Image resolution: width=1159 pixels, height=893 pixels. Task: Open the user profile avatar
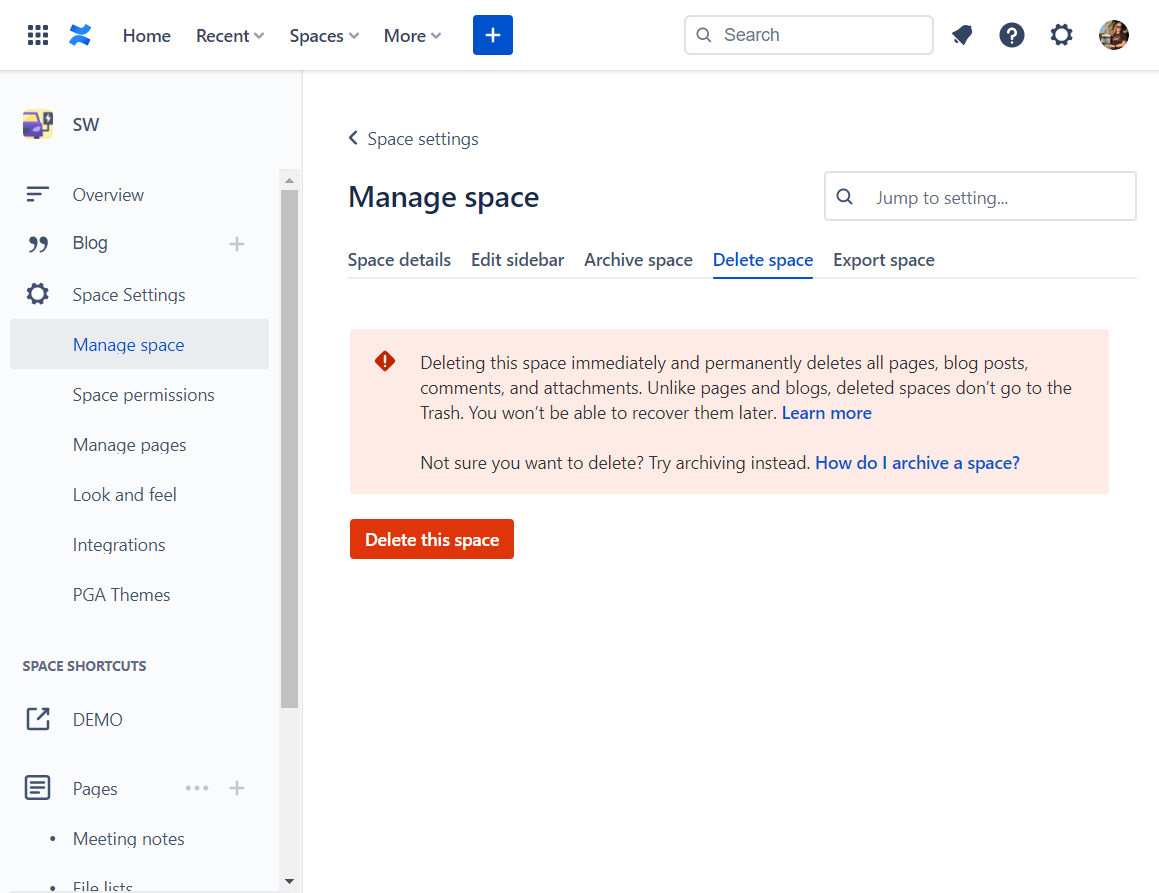(1113, 35)
